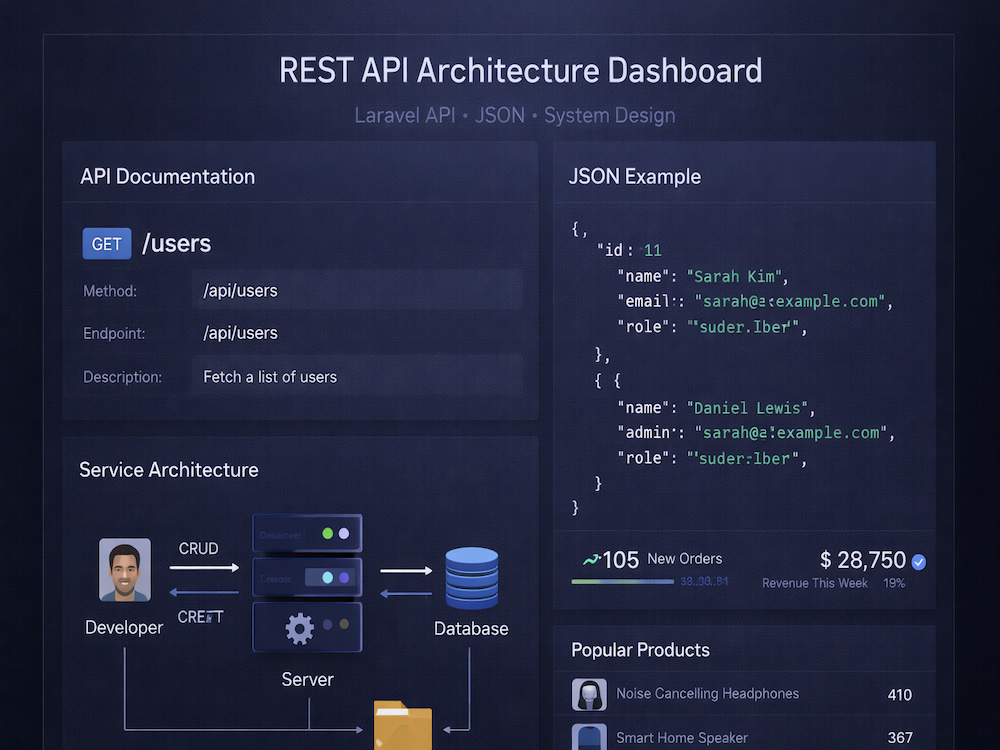The image size is (1000, 750).
Task: Click the green trending-up arrow icon
Action: click(x=592, y=559)
